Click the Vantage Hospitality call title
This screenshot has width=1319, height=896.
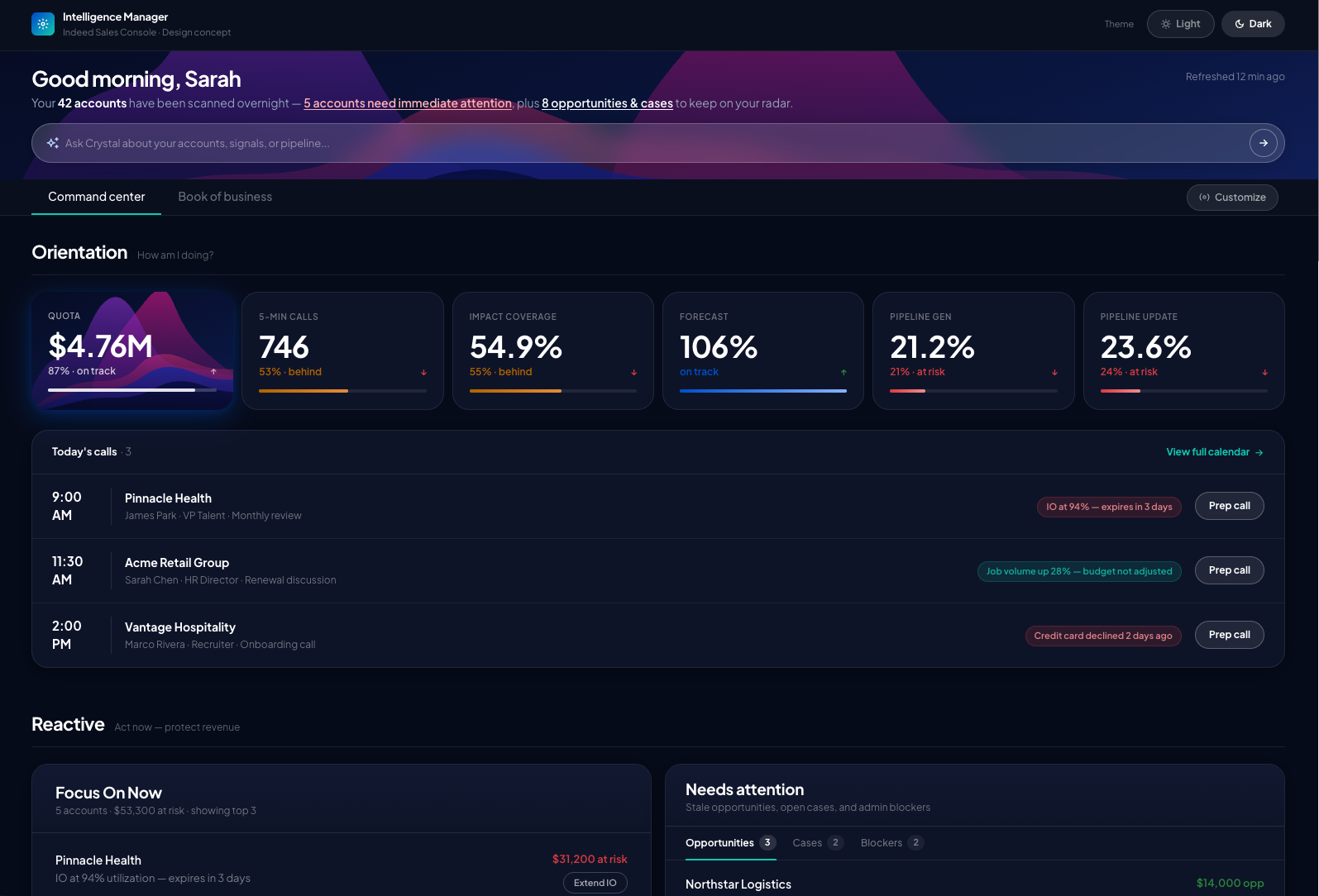(180, 627)
